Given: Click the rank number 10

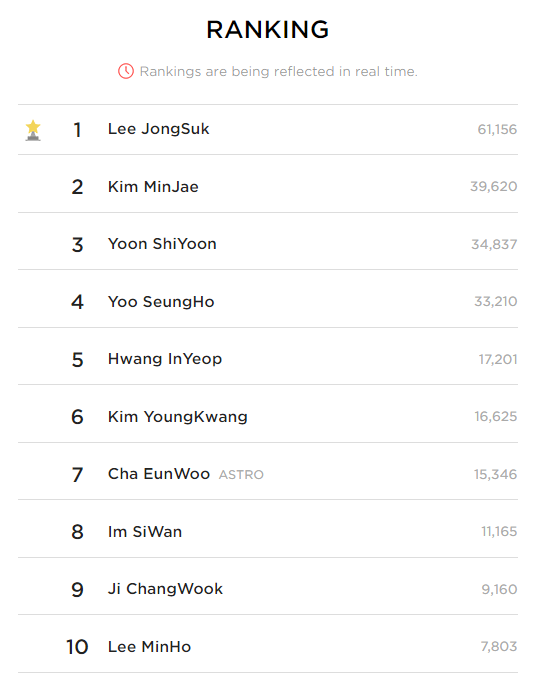Looking at the screenshot, I should (77, 647).
